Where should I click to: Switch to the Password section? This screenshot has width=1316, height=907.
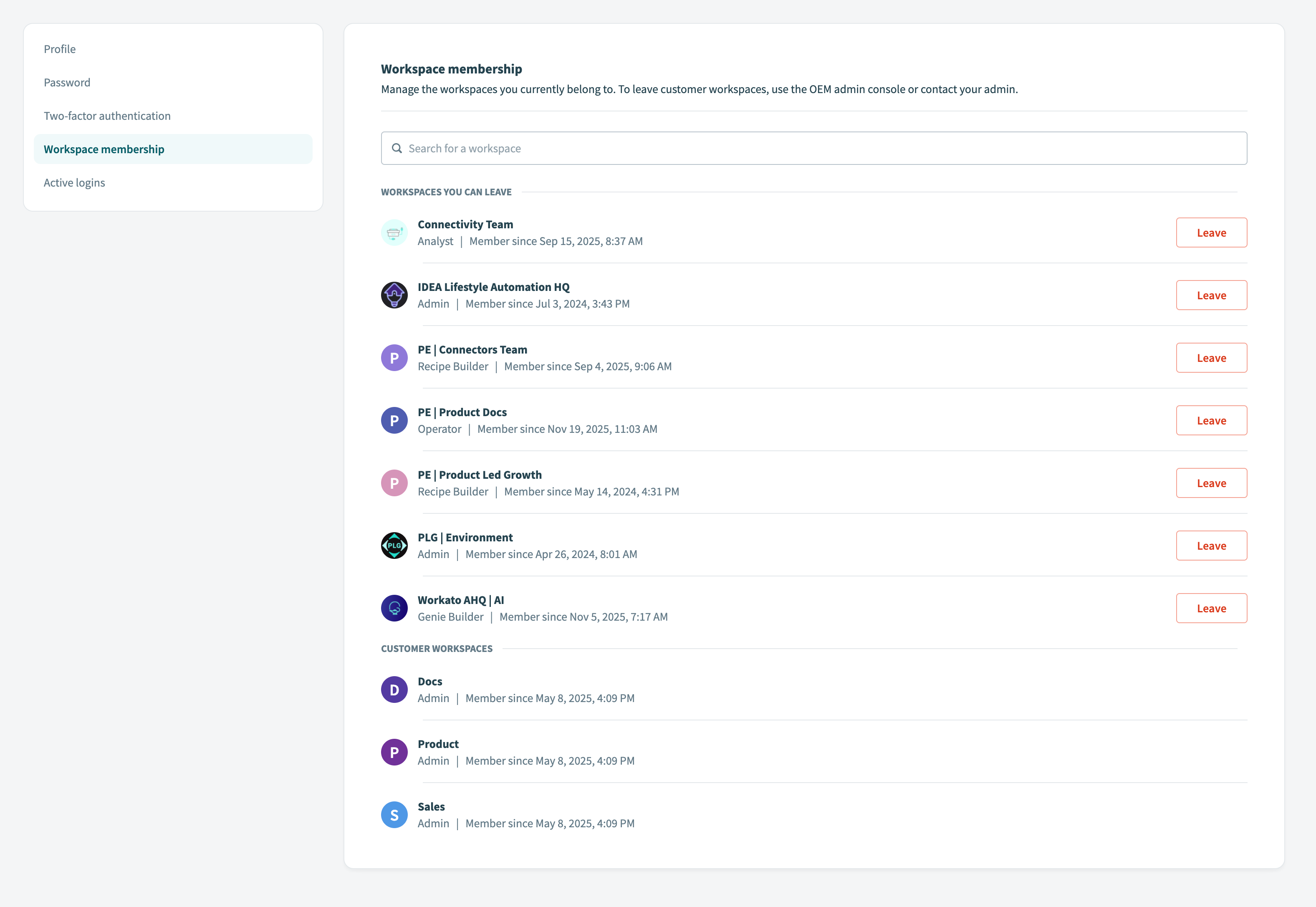click(66, 82)
